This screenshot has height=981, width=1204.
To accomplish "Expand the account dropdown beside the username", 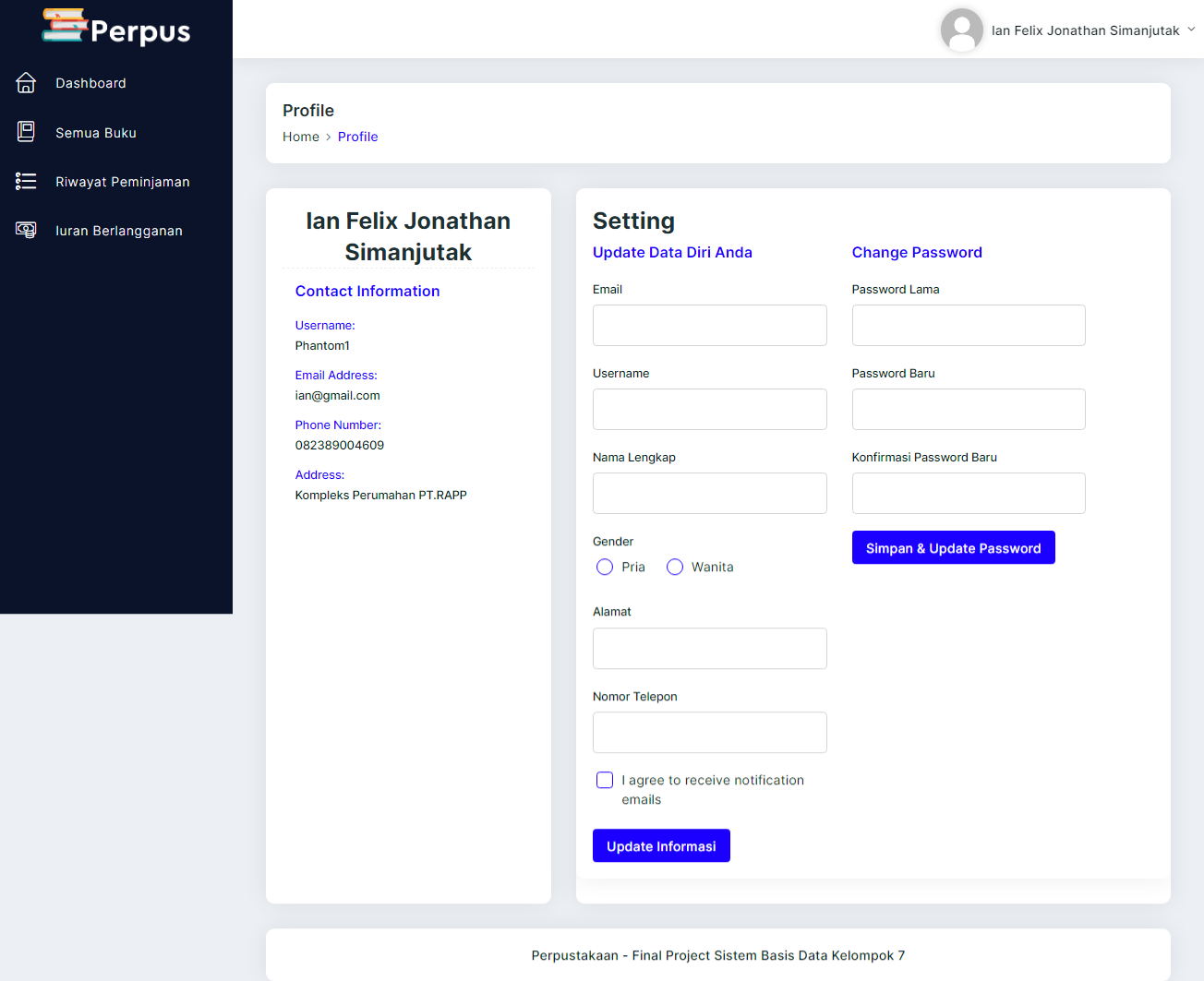I will 1192,30.
